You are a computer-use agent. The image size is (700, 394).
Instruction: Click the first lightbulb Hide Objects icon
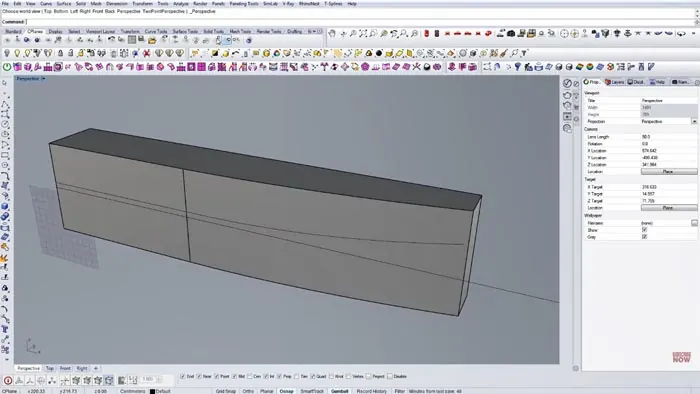[7, 54]
